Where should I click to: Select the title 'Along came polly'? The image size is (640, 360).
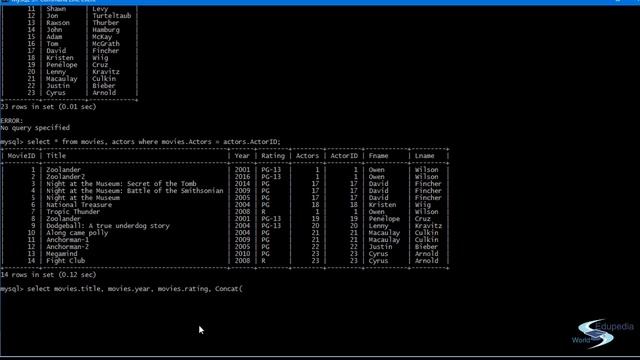click(x=77, y=233)
